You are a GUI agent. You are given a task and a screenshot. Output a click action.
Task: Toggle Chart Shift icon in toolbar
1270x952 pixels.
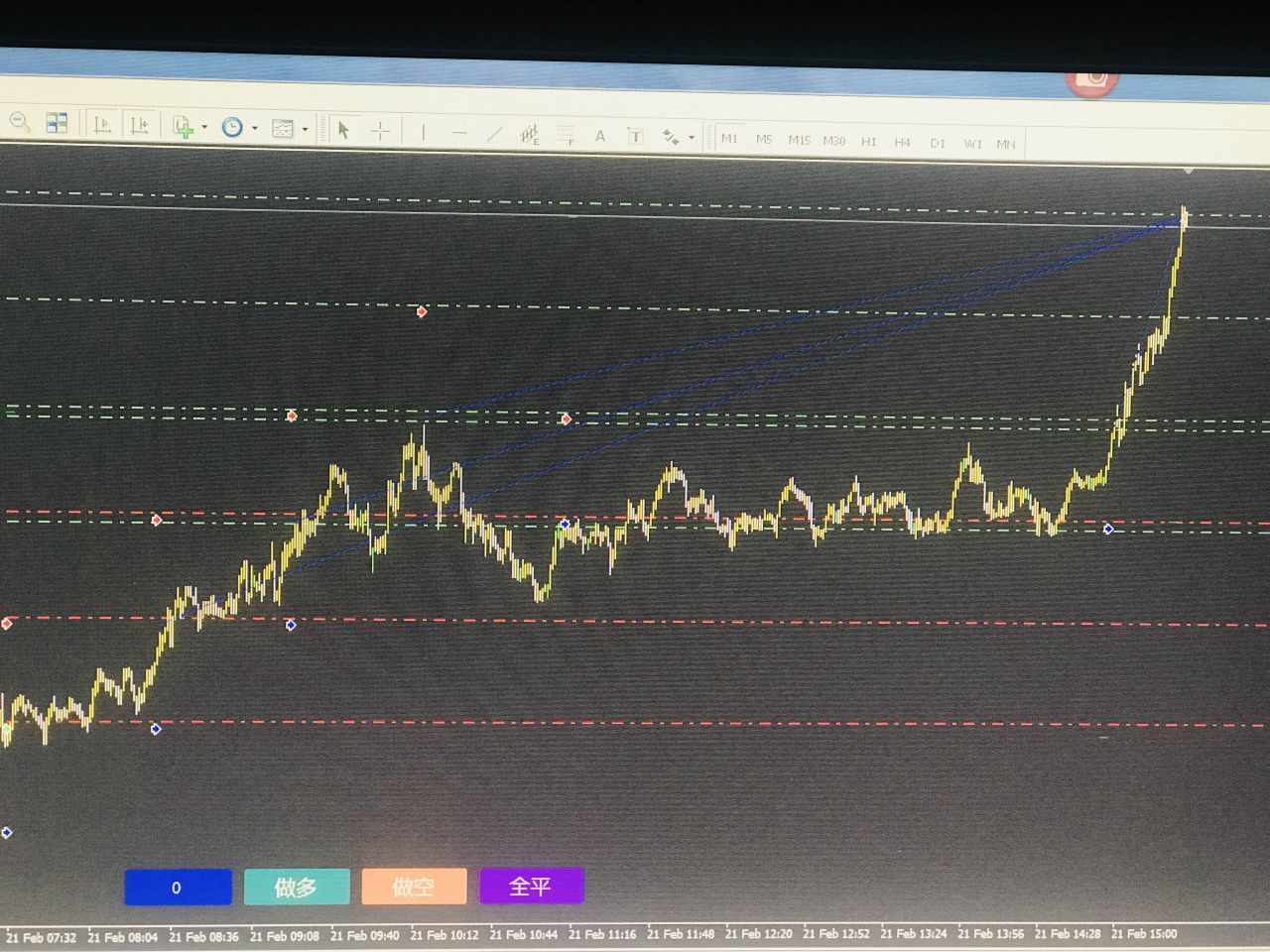click(139, 125)
